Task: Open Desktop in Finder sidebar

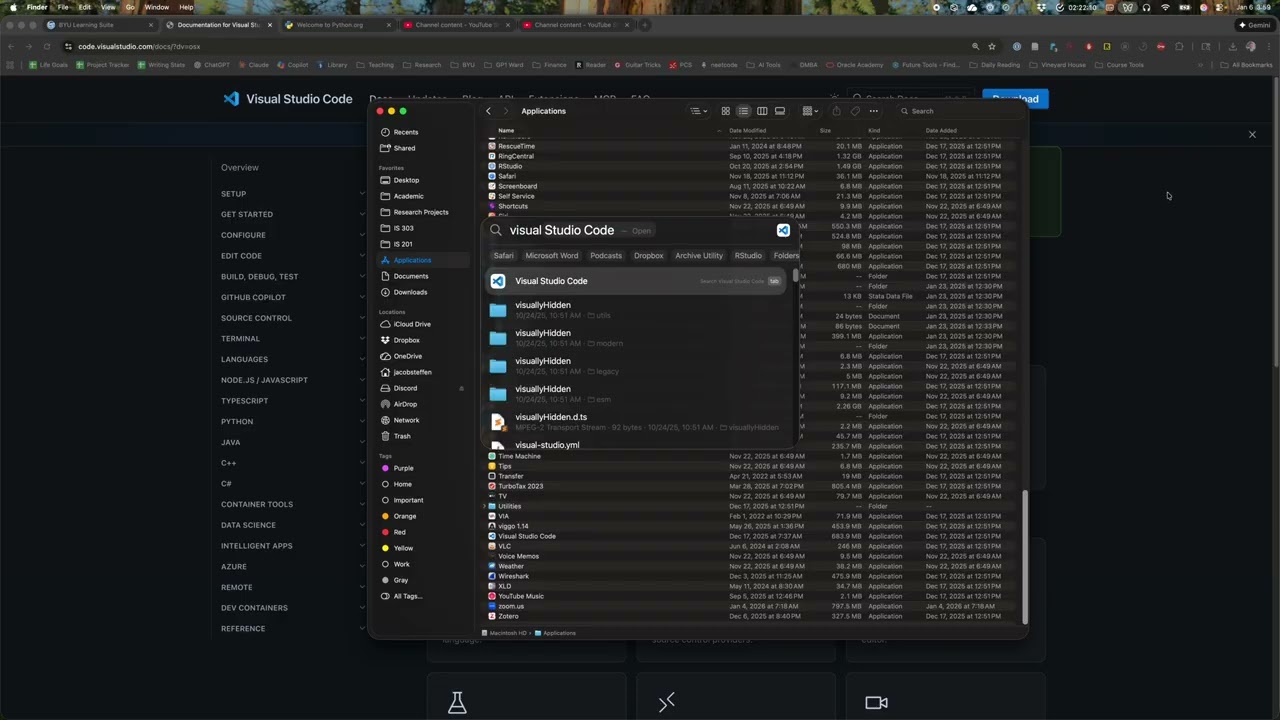Action: [406, 180]
